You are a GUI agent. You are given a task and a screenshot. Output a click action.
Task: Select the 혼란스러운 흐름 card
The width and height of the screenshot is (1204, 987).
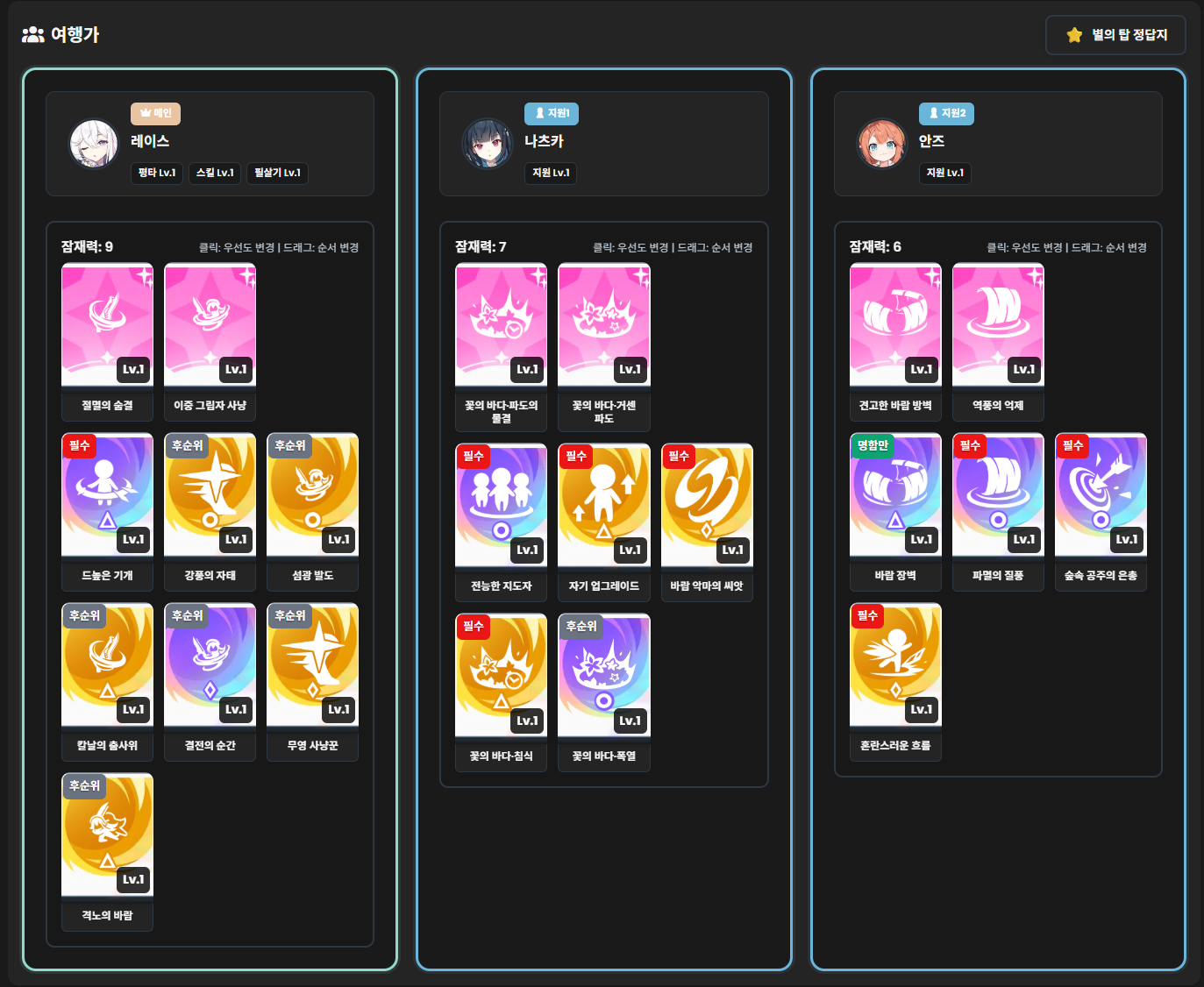pyautogui.click(x=895, y=665)
